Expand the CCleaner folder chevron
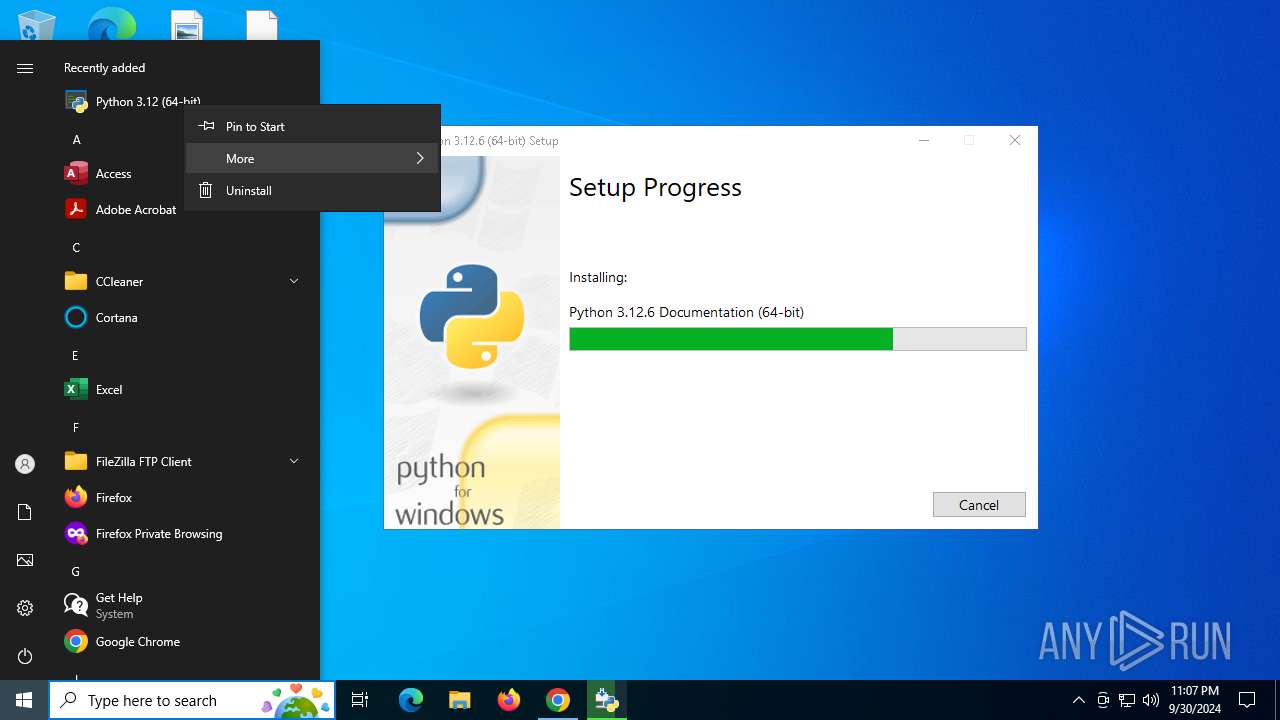 [294, 282]
